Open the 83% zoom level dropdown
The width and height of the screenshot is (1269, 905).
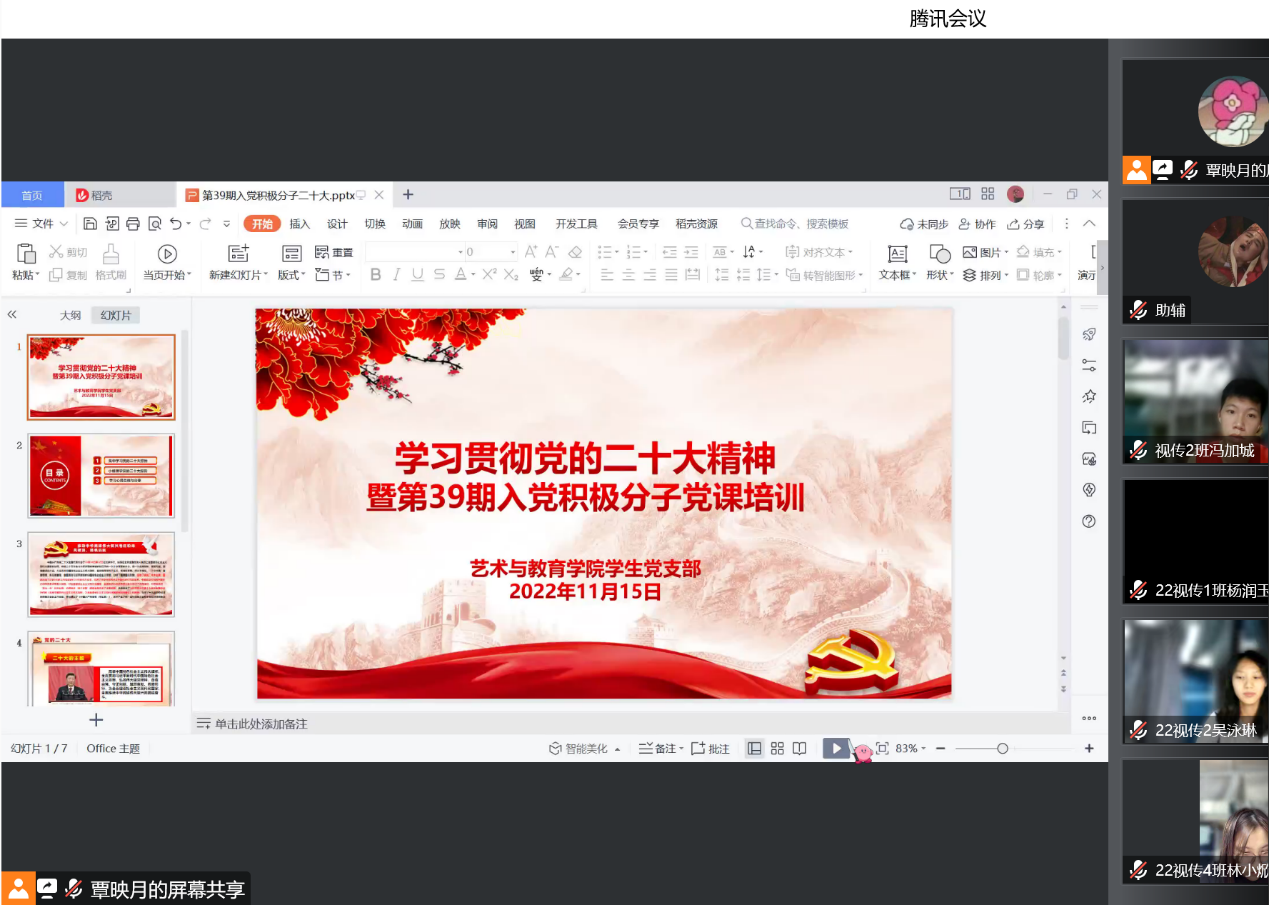coord(910,748)
